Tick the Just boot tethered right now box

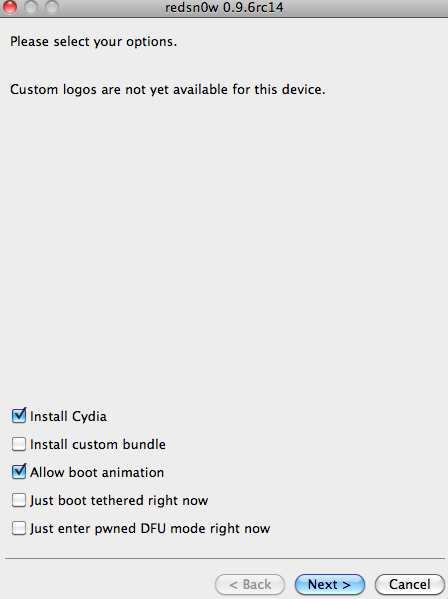click(x=19, y=500)
